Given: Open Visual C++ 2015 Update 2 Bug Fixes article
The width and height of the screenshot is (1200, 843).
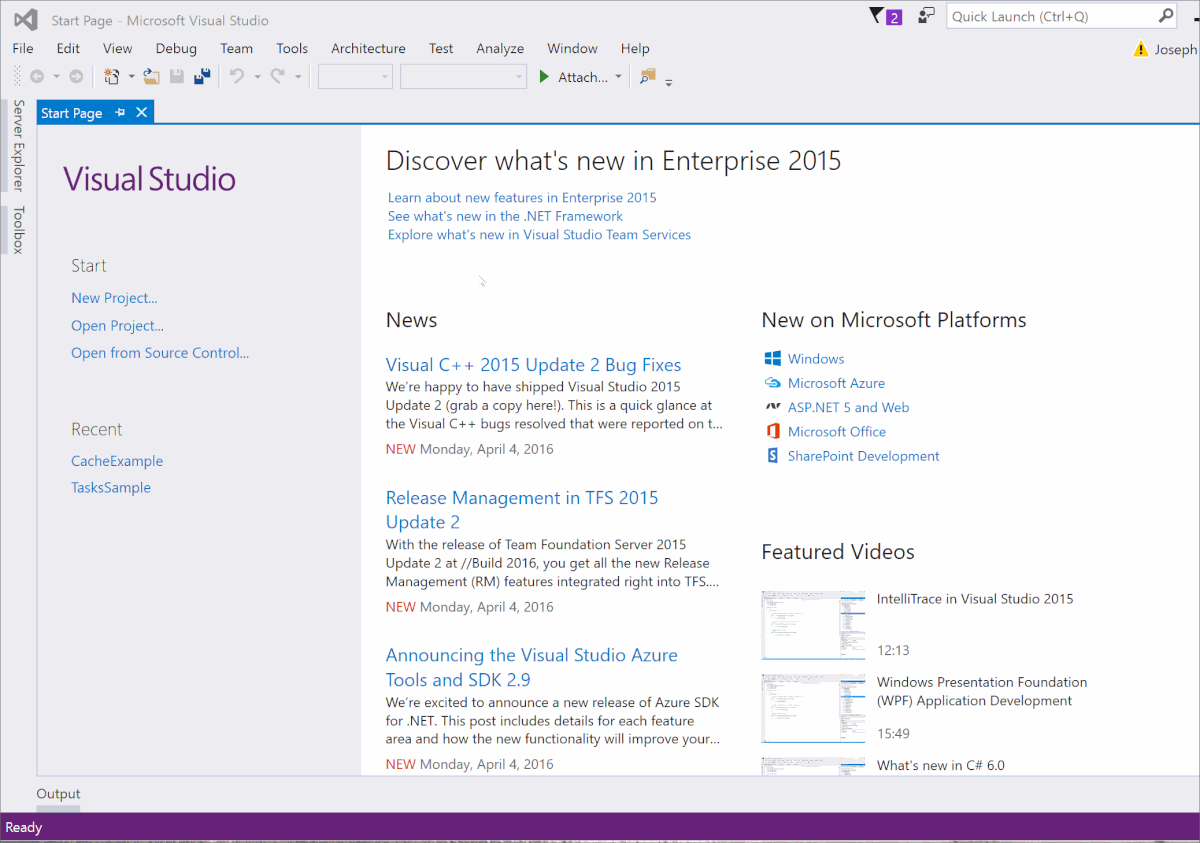Looking at the screenshot, I should (533, 365).
